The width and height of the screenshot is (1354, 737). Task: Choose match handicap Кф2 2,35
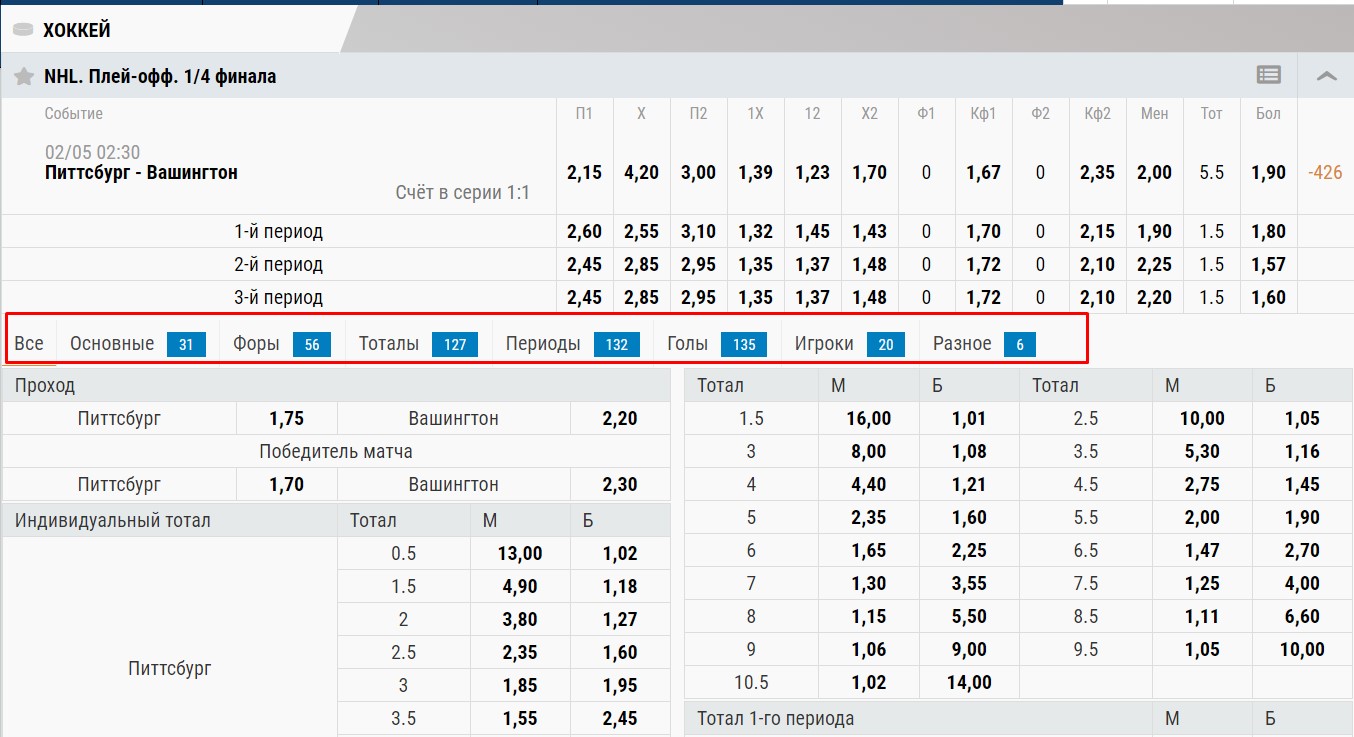(x=1097, y=172)
